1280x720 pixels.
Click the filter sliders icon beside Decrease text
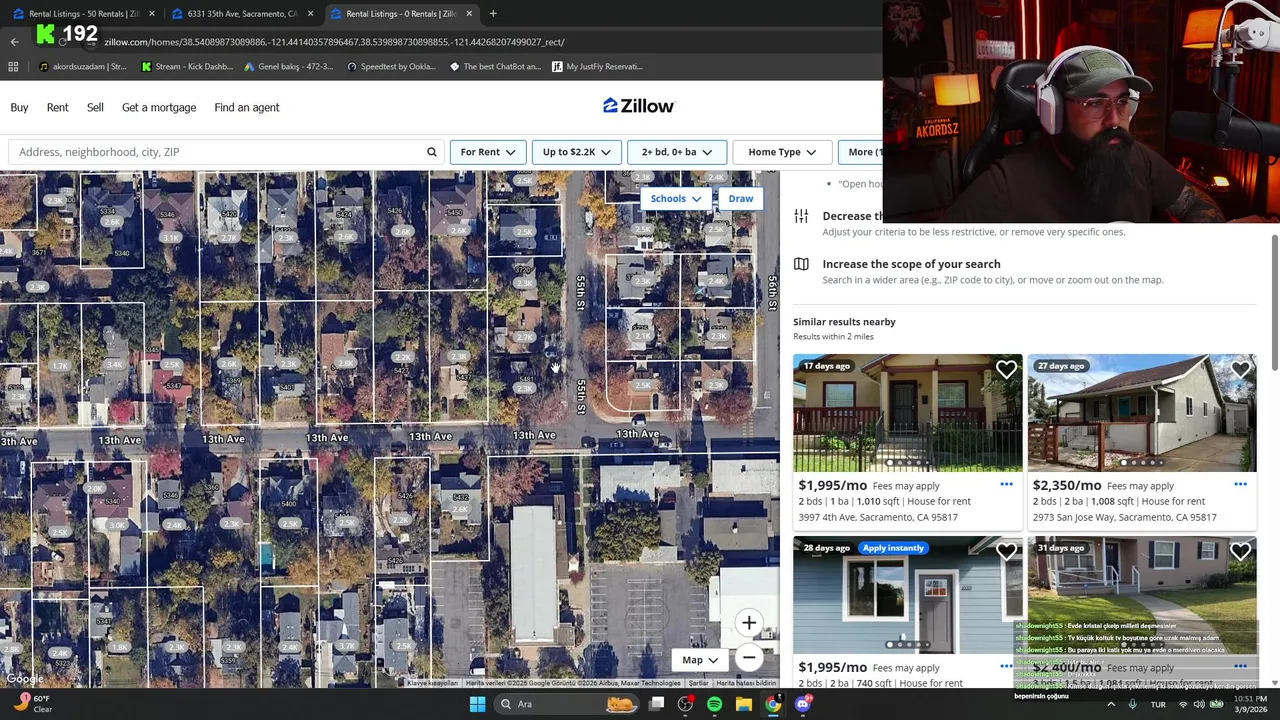801,216
